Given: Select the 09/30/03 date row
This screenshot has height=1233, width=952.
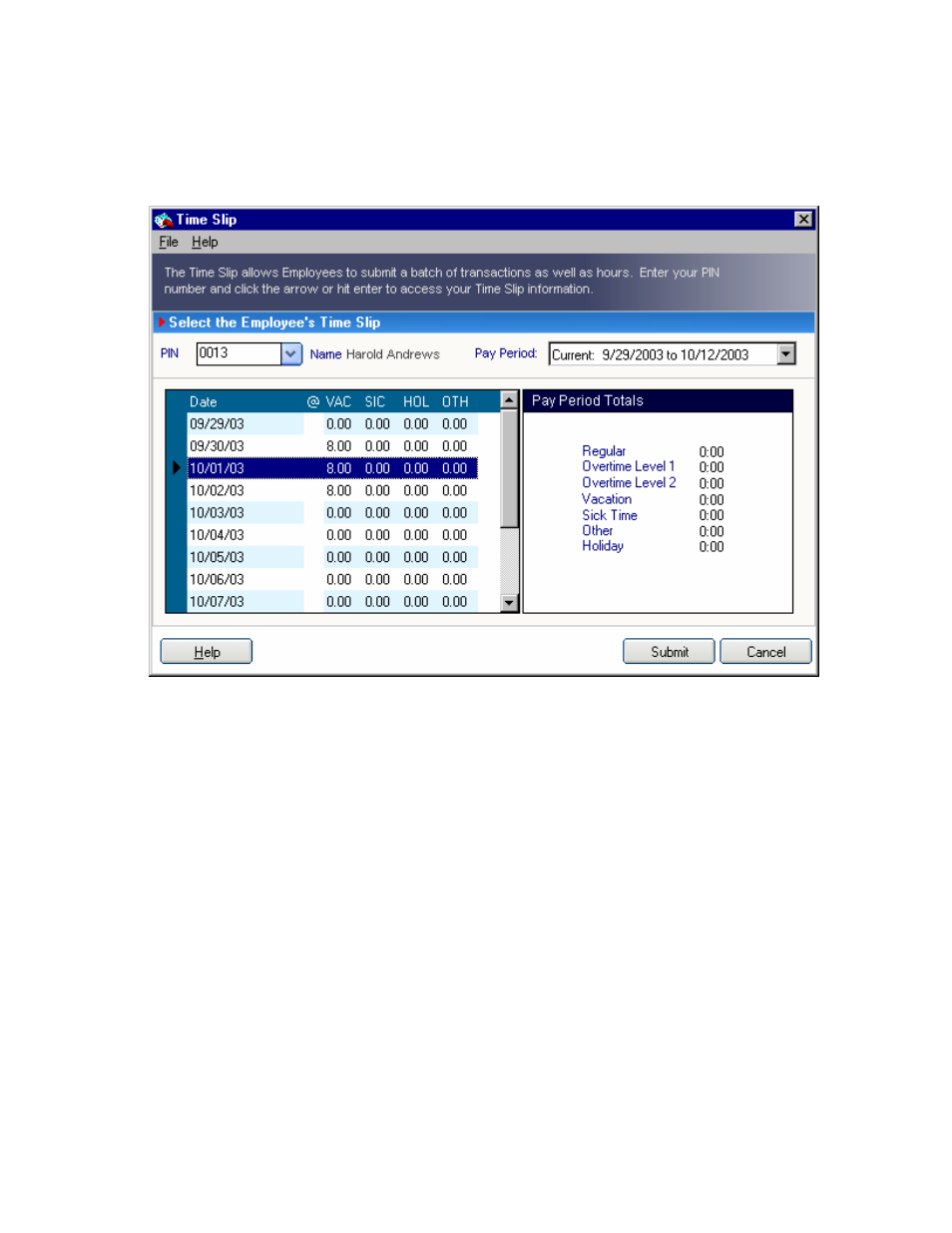Looking at the screenshot, I should 332,446.
